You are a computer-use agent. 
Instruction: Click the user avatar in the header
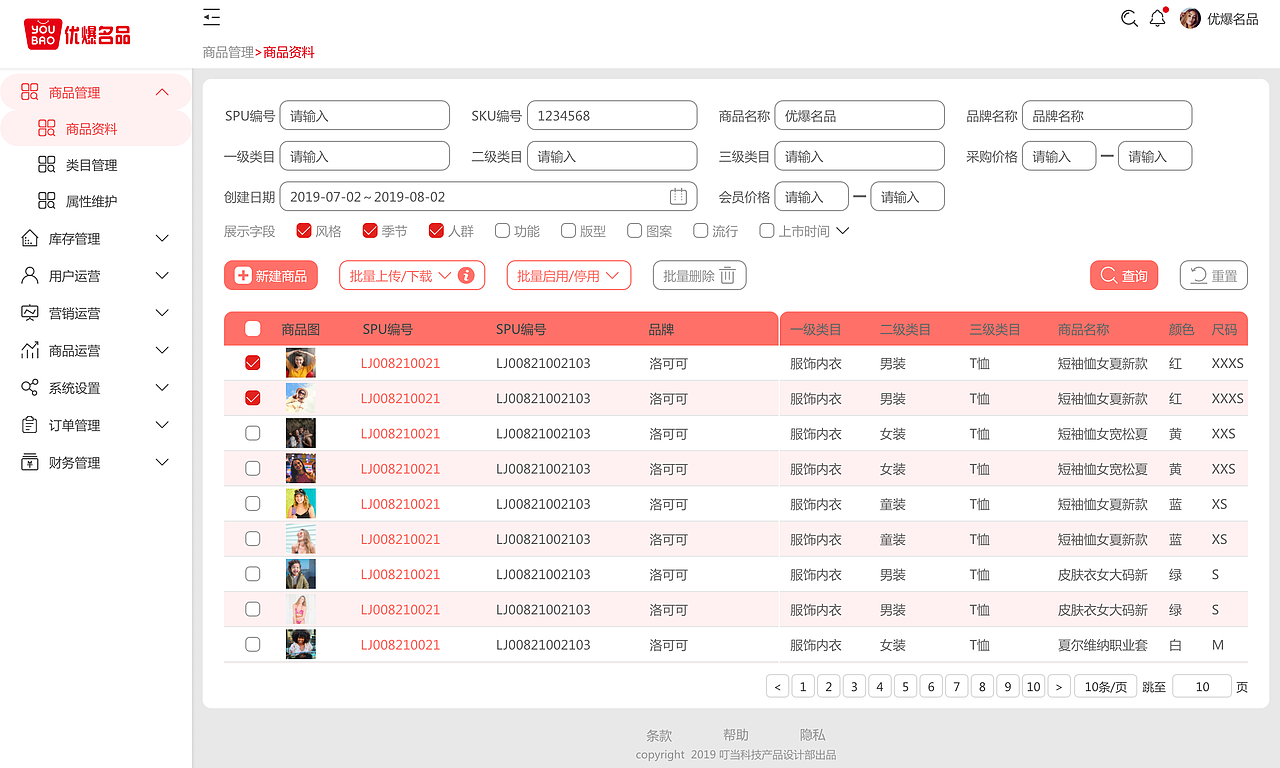1190,18
